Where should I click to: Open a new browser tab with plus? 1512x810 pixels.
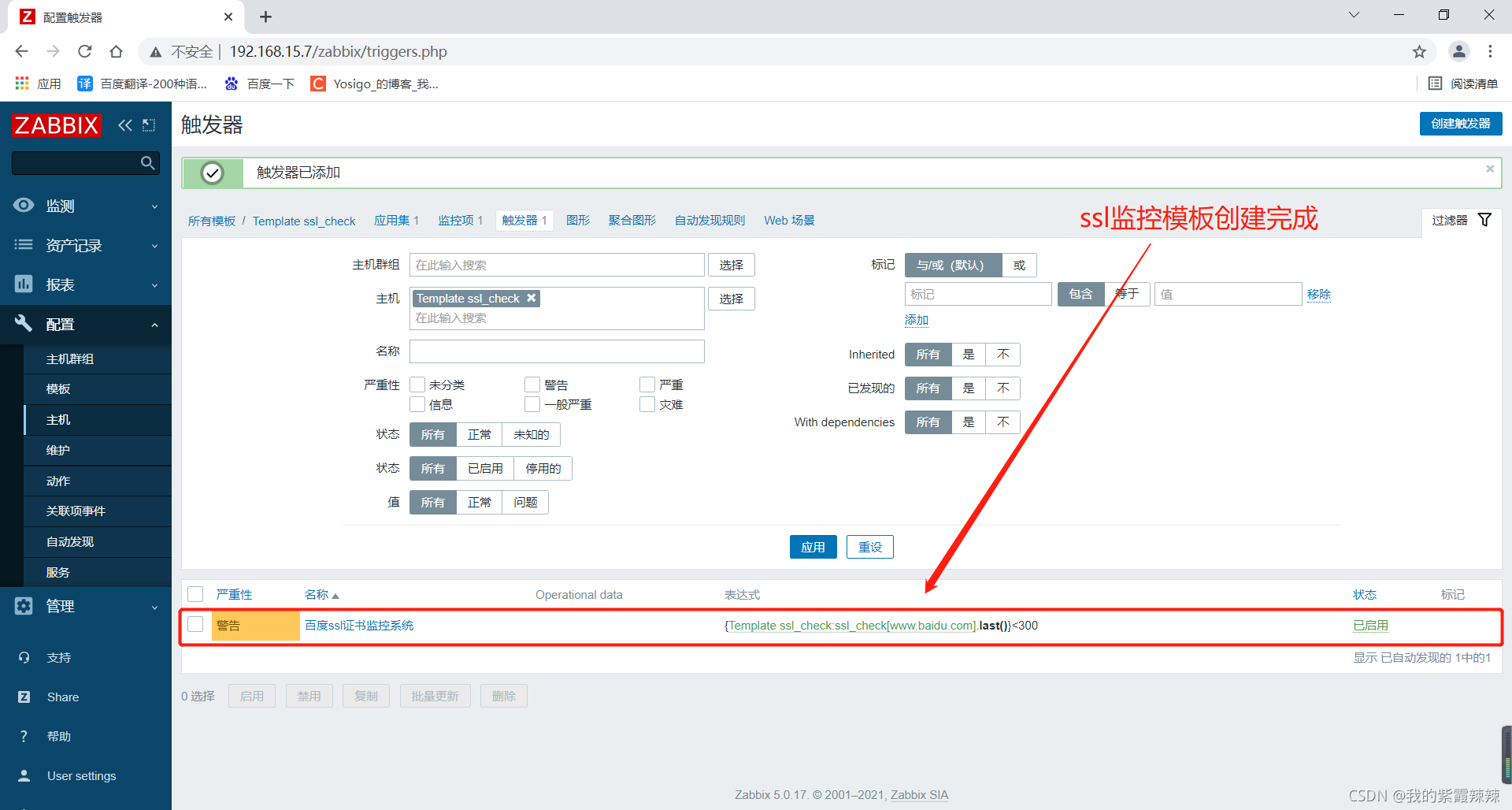pyautogui.click(x=266, y=17)
